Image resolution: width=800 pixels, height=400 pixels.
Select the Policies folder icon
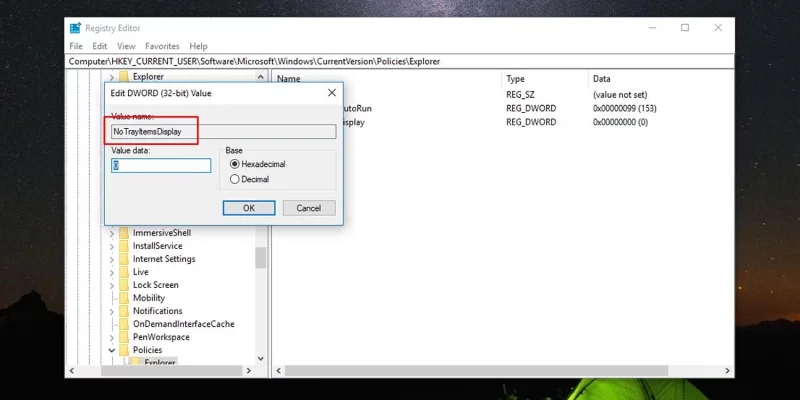pos(124,350)
